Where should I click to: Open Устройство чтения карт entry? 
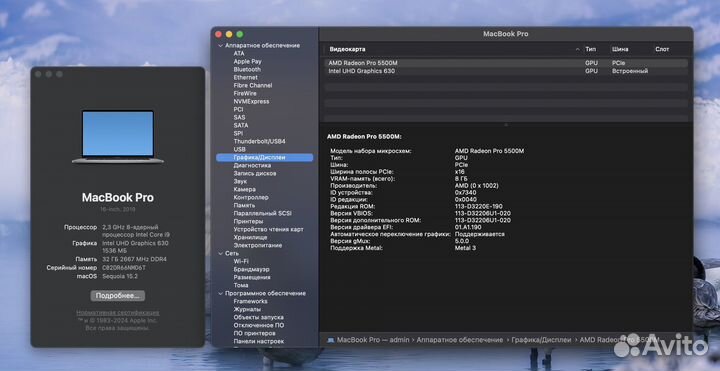(269, 230)
